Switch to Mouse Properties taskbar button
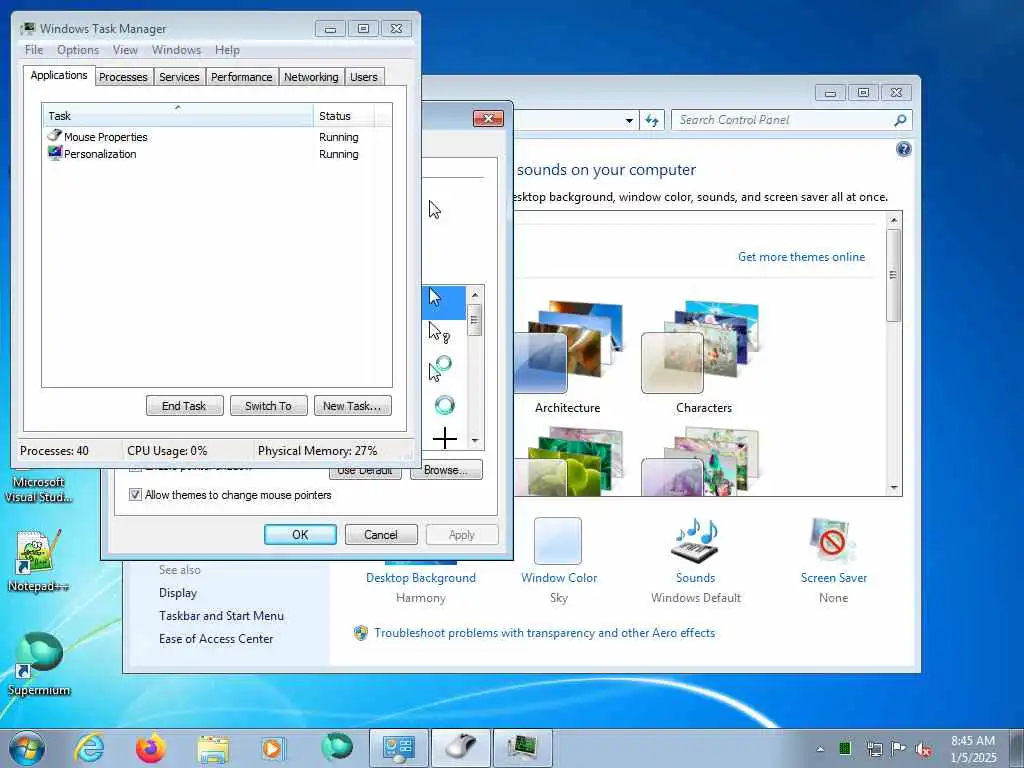The image size is (1024, 768). pyautogui.click(x=461, y=748)
